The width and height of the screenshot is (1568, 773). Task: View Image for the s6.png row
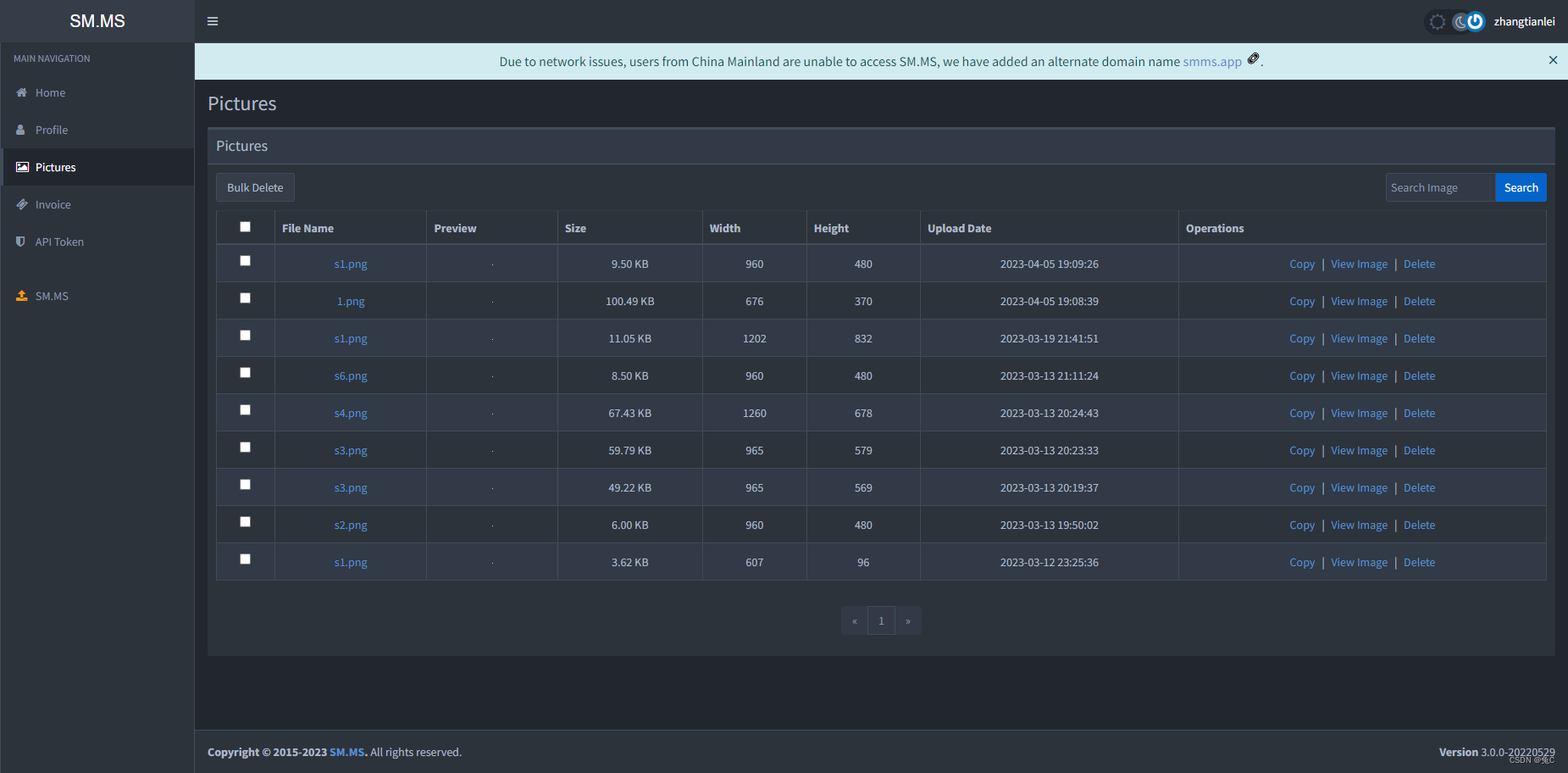(x=1359, y=376)
